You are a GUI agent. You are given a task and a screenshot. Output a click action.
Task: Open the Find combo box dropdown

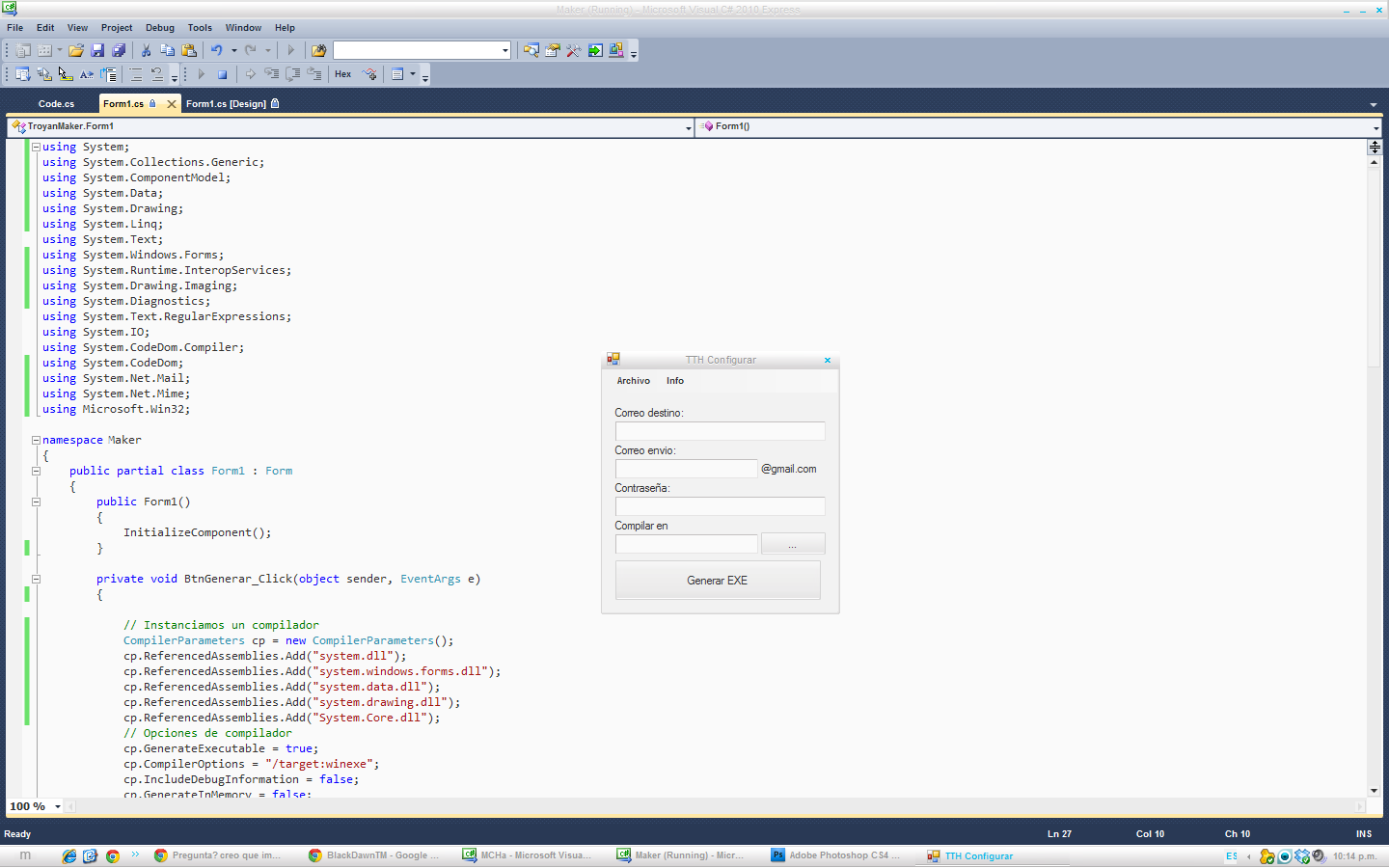tap(505, 50)
